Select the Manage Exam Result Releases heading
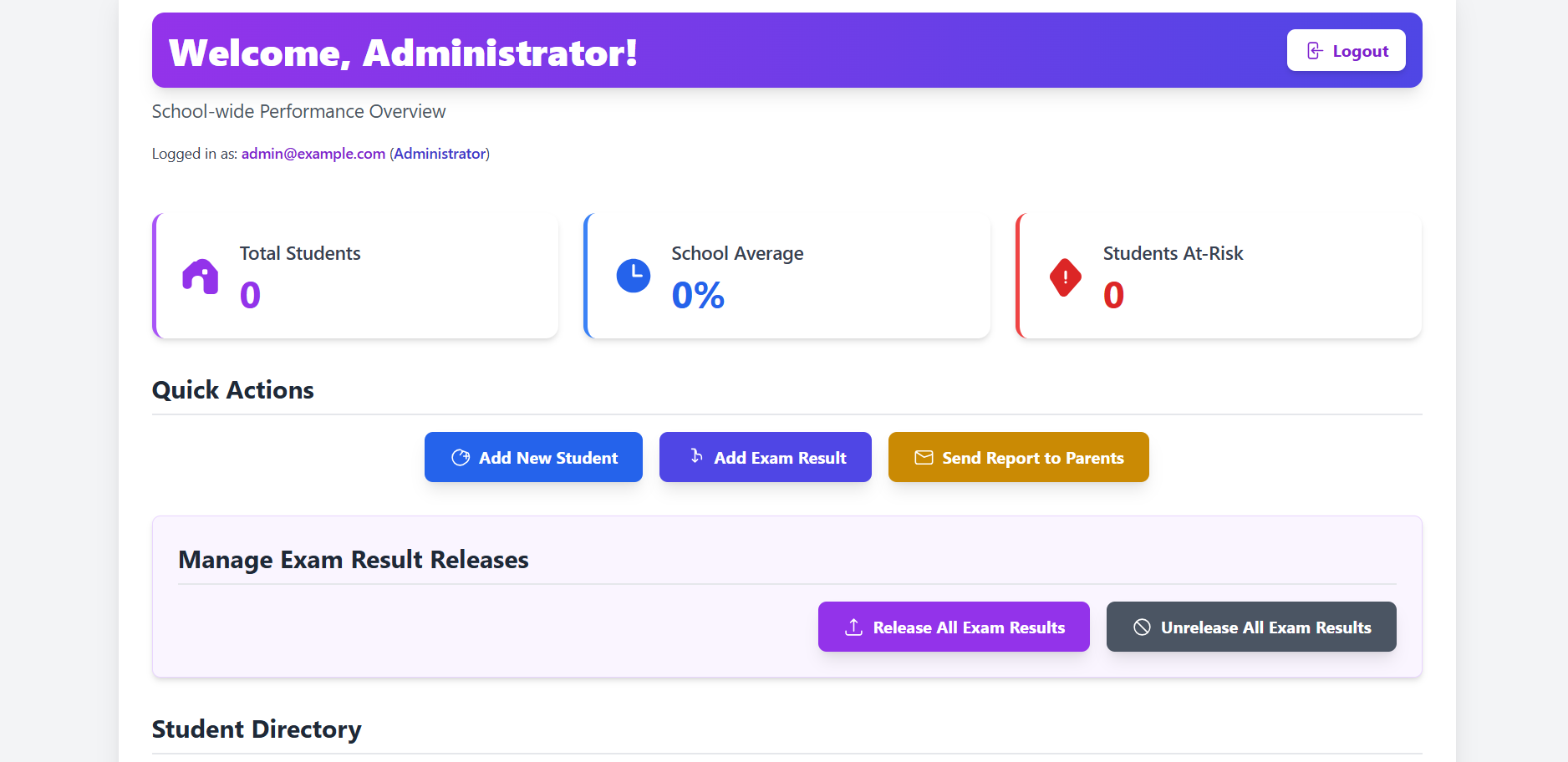The height and width of the screenshot is (762, 1568). 354,560
